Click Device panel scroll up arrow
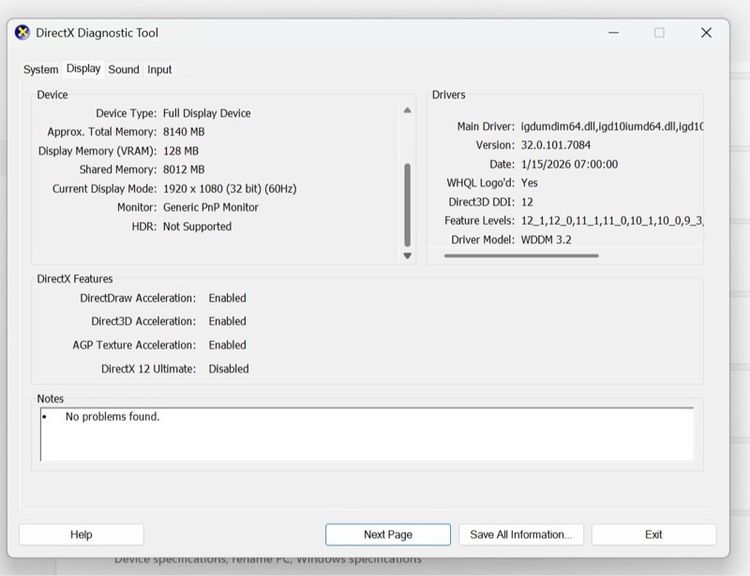The height and width of the screenshot is (576, 750). pyautogui.click(x=407, y=111)
